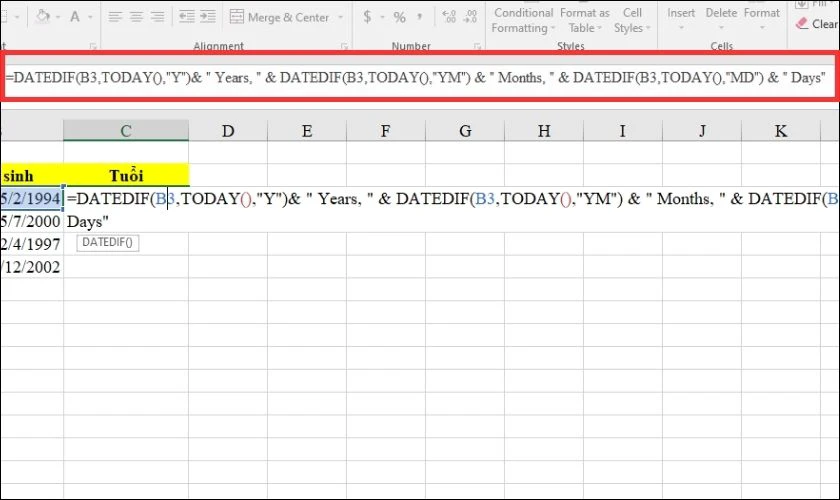Image resolution: width=840 pixels, height=500 pixels.
Task: Click the yellow sinh header cell
Action: (32, 175)
